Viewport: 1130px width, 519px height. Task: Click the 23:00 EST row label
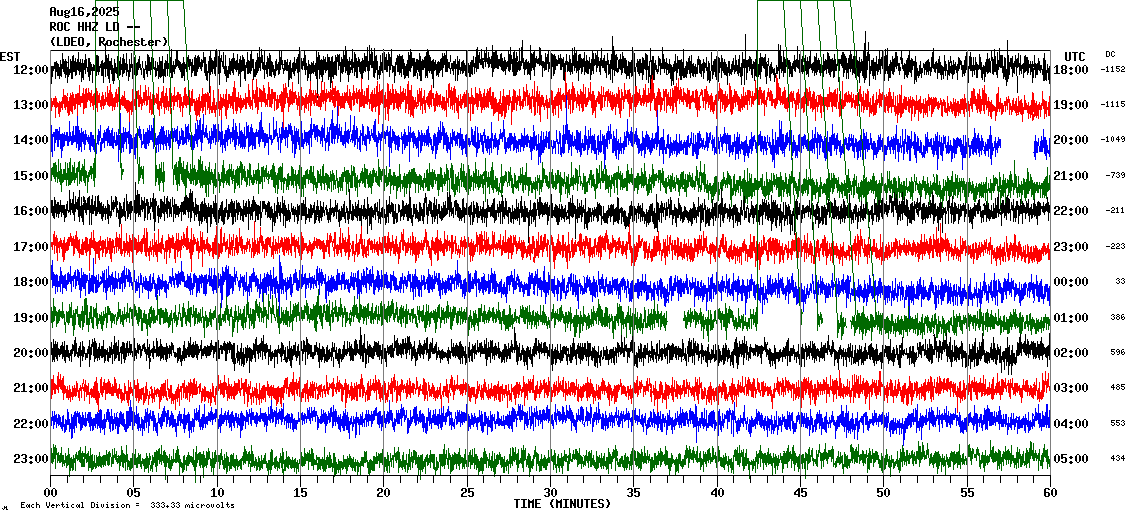[32, 459]
